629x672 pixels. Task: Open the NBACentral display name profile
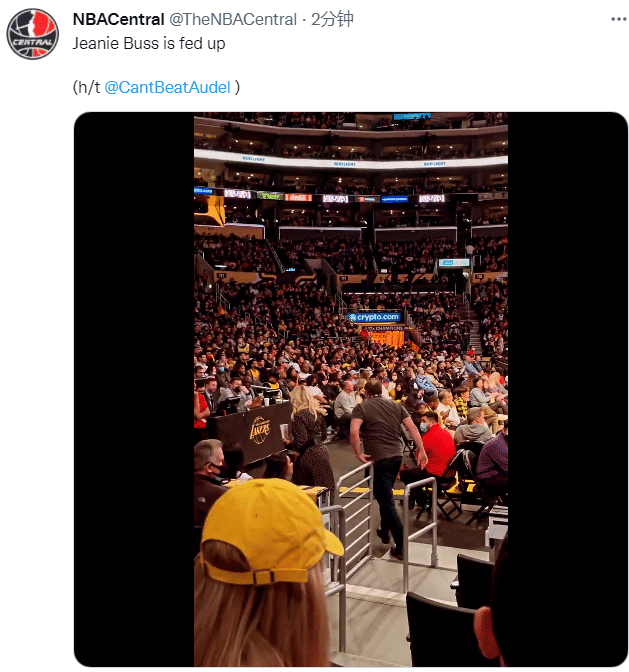coord(118,20)
